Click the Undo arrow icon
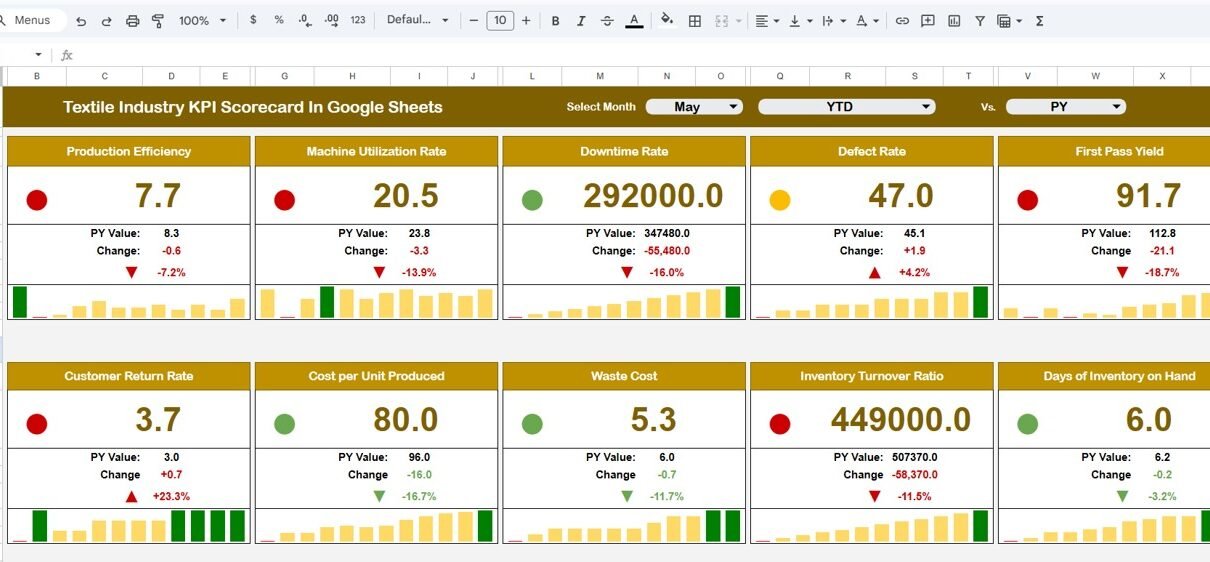The width and height of the screenshot is (1210, 562). (x=81, y=21)
